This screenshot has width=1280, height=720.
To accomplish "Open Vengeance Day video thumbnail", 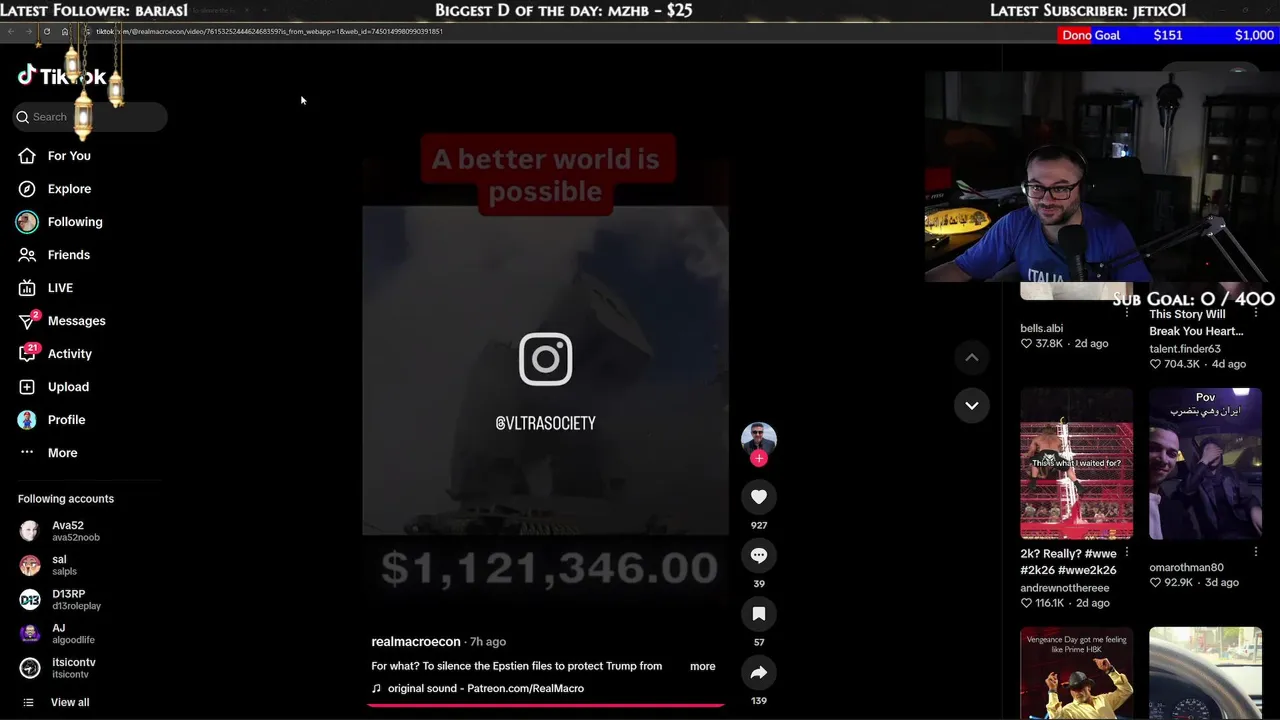I will tap(1077, 673).
